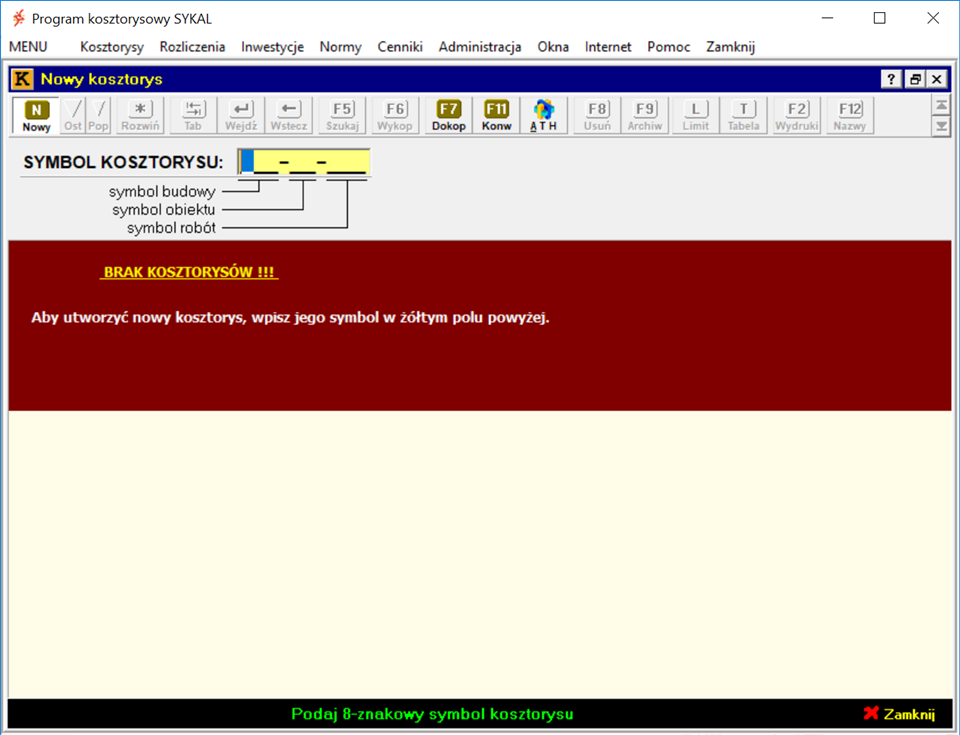The image size is (960, 735).
Task: Open the Normy menu
Action: click(x=340, y=47)
